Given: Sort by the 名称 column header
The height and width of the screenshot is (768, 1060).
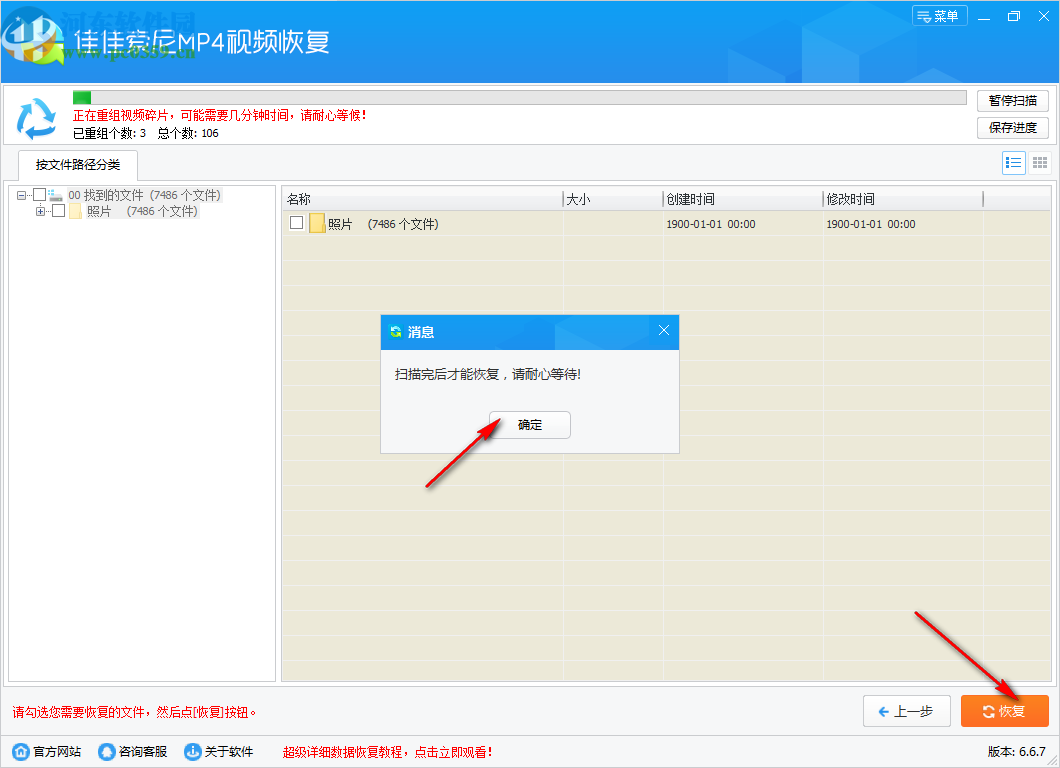Looking at the screenshot, I should [422, 199].
